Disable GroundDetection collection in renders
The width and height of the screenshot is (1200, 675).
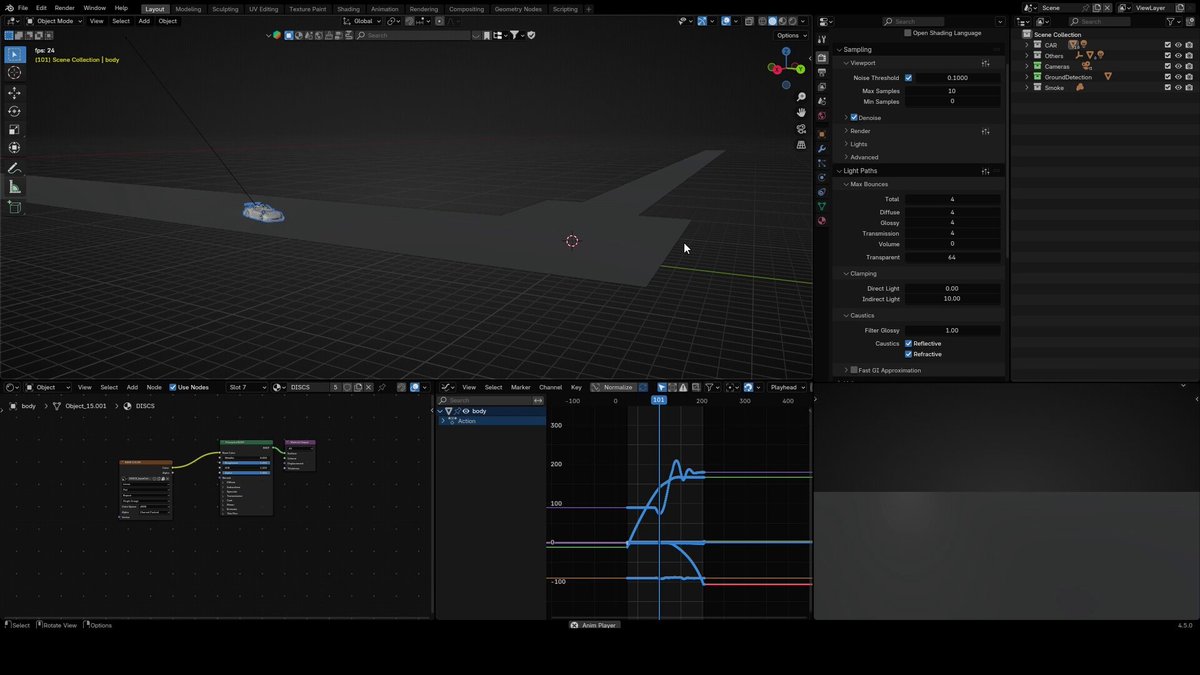point(1189,77)
